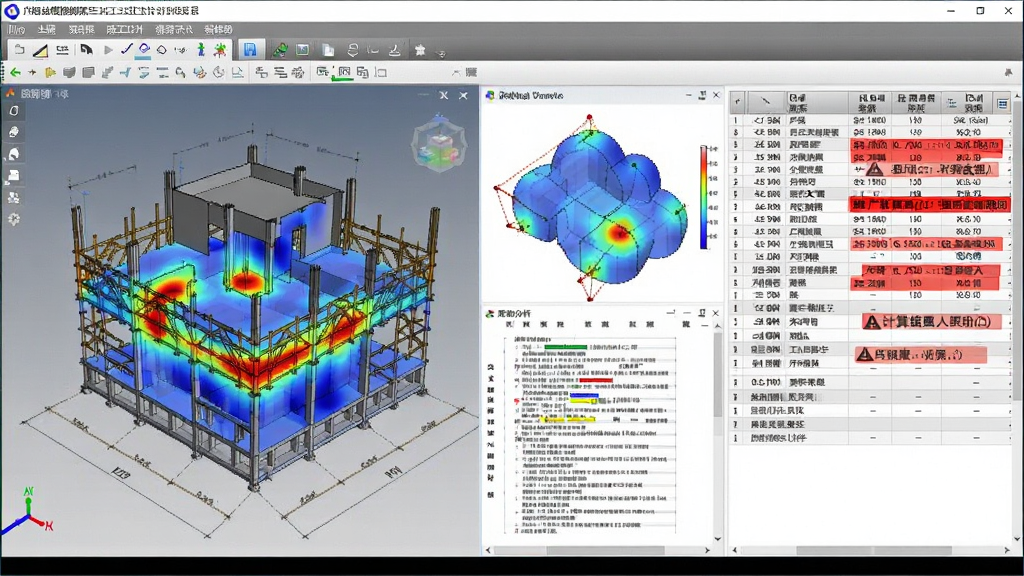Expand the small arrow beside the star icon

tap(441, 53)
